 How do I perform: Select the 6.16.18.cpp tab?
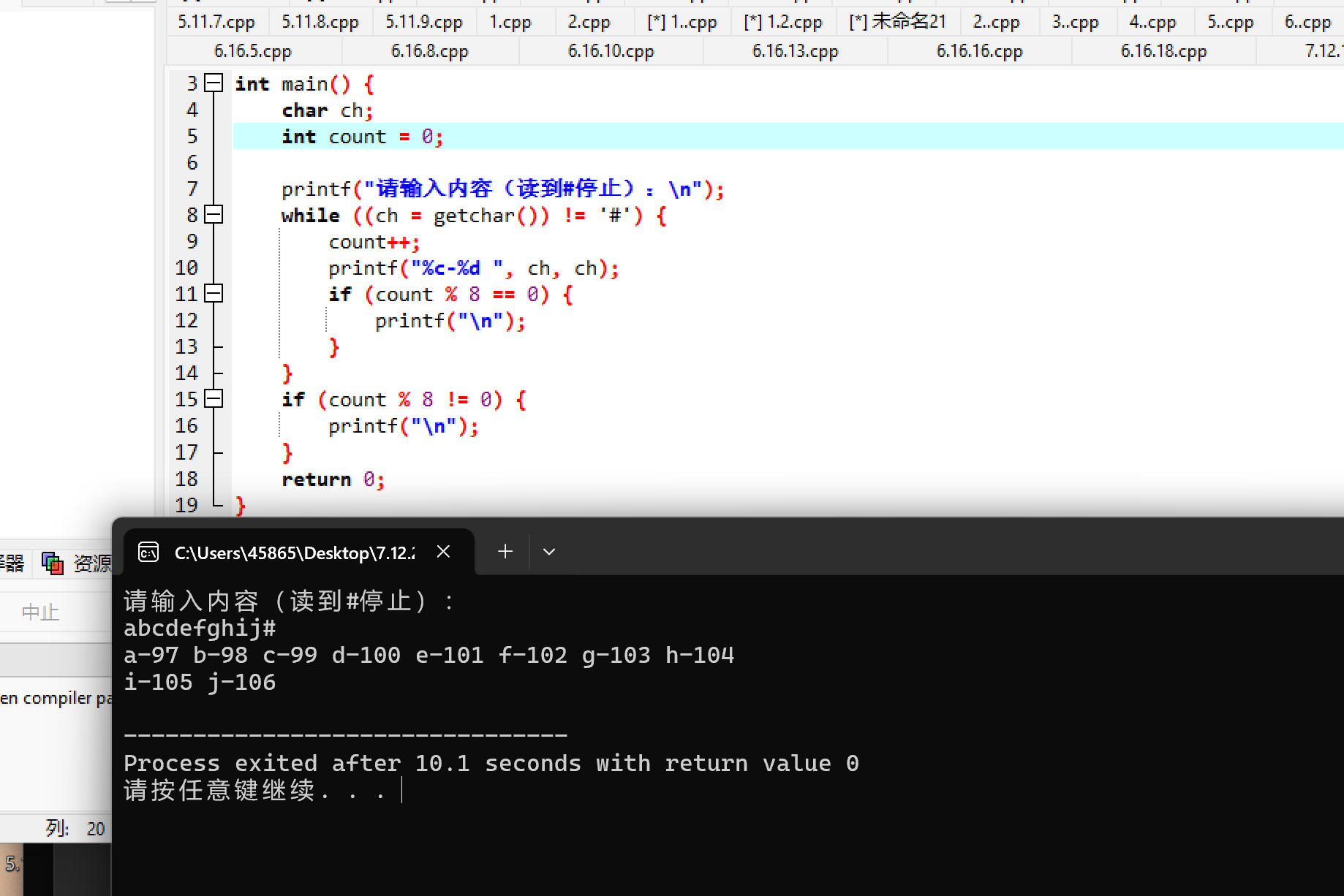[x=1164, y=51]
